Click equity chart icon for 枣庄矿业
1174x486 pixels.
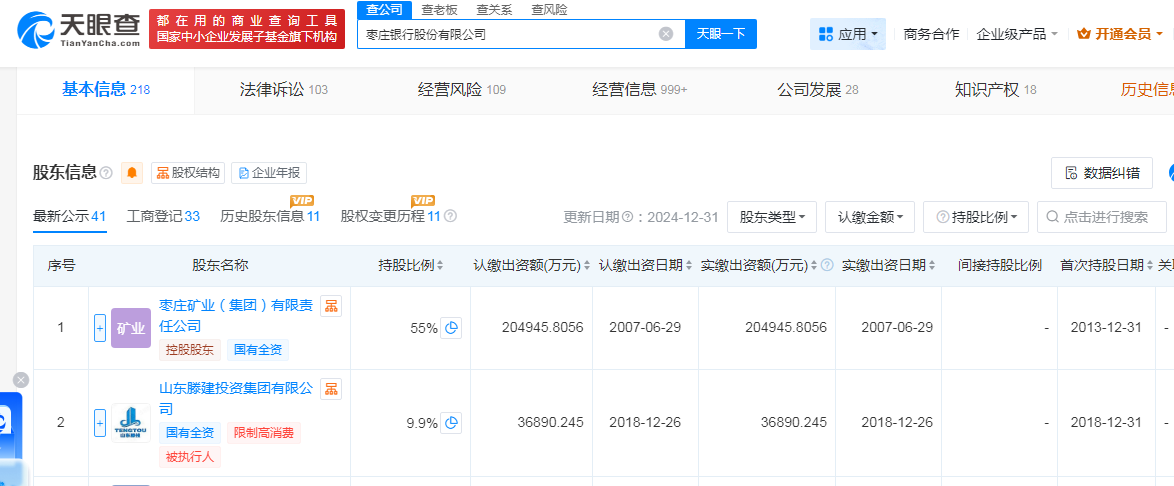(x=331, y=306)
